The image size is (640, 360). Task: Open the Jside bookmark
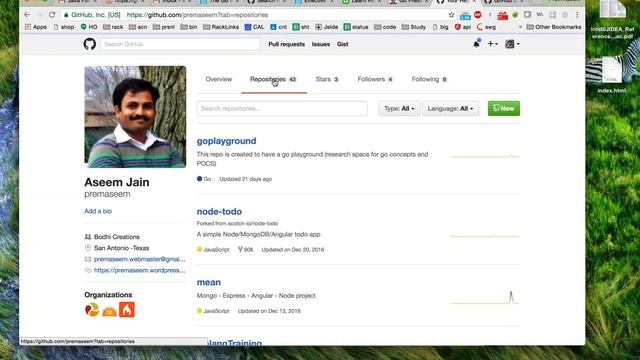[x=327, y=27]
